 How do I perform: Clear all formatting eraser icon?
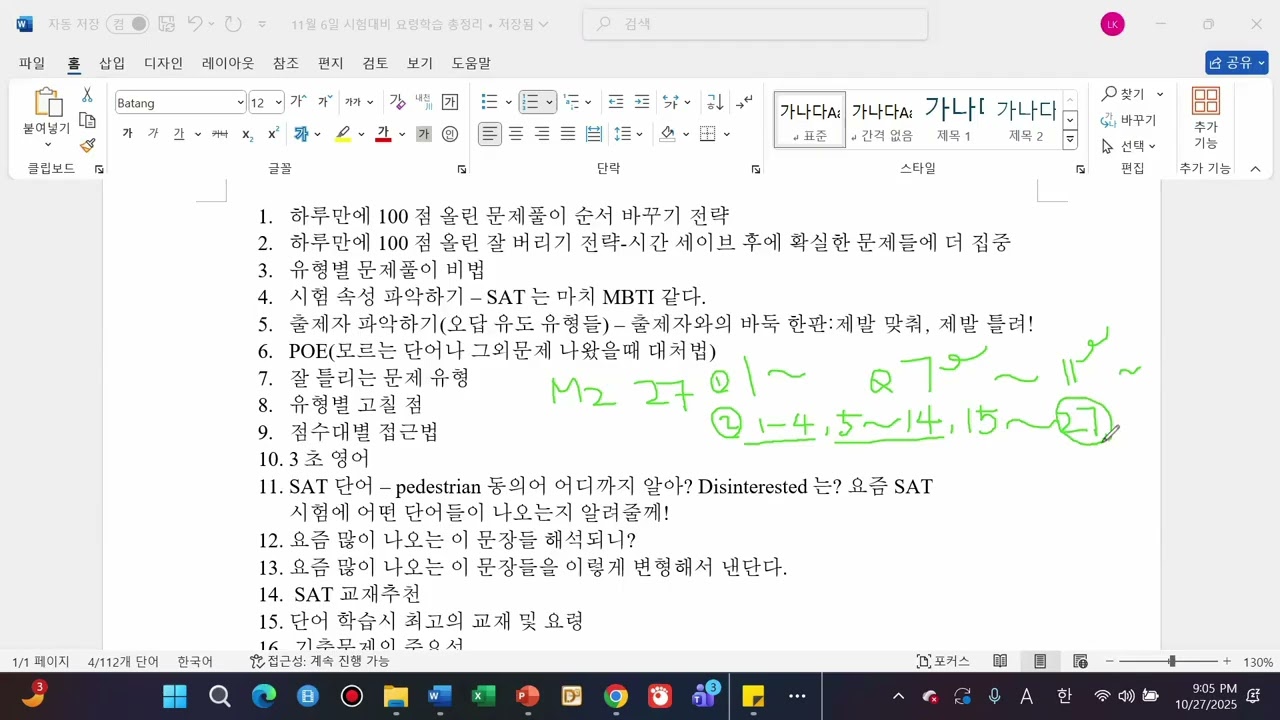(398, 102)
